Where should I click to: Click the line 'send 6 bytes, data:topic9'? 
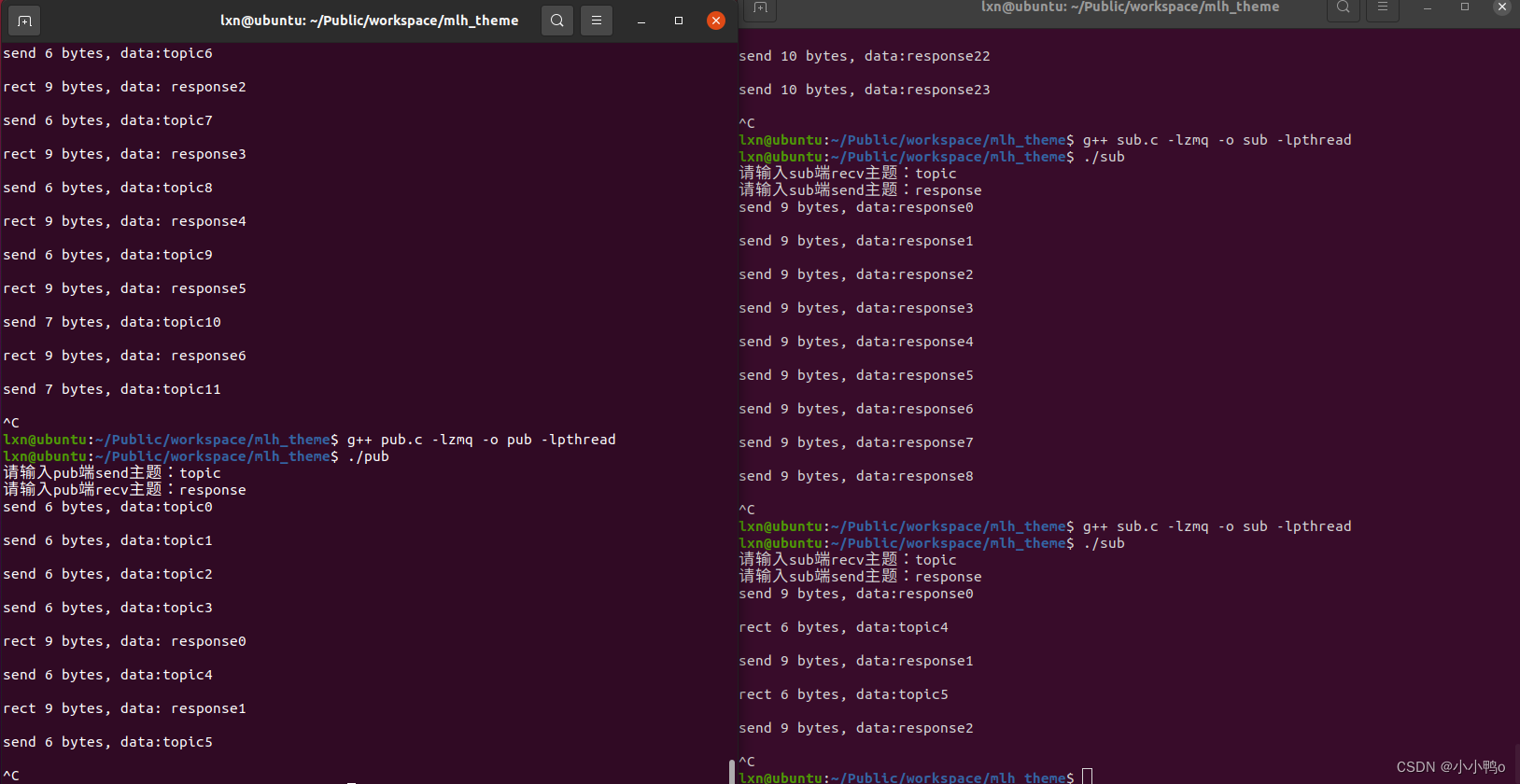coord(107,255)
